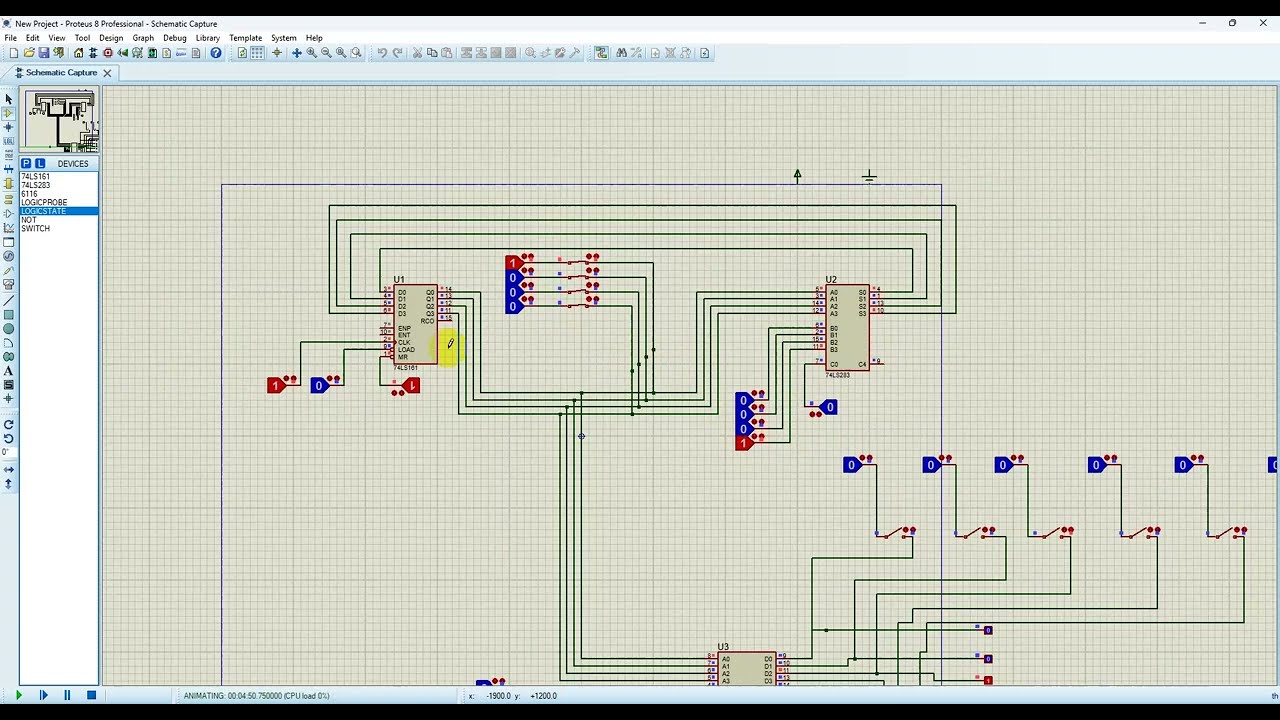Advance the simulation by one step
The image size is (1280, 720).
43,695
